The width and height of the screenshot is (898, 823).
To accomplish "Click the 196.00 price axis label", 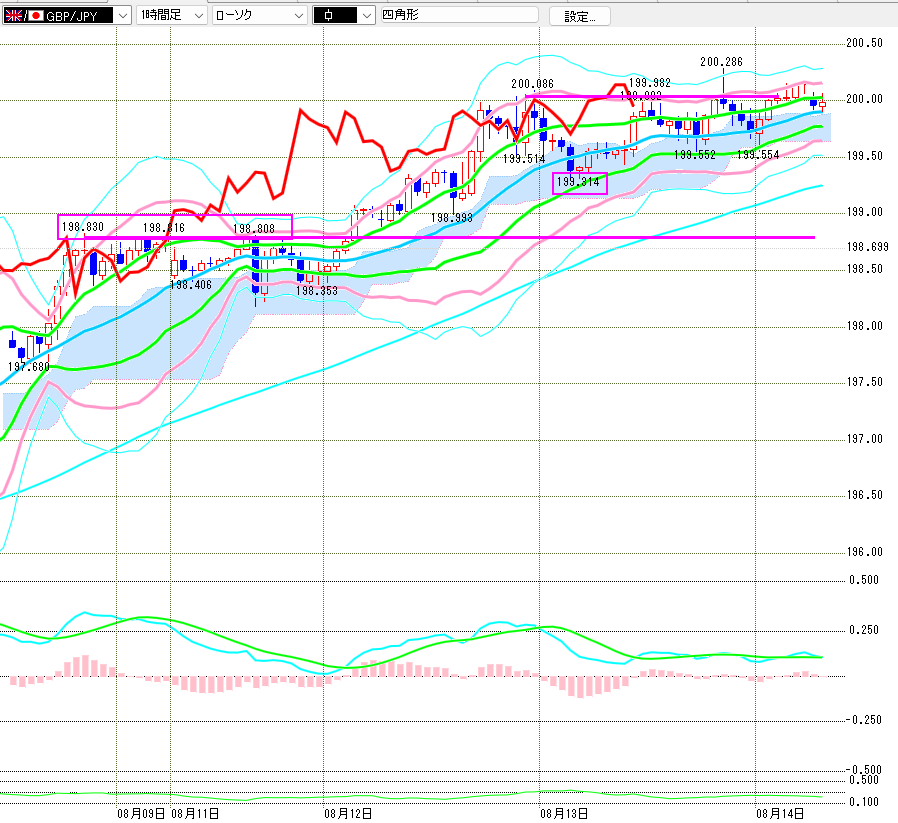I will (x=865, y=552).
